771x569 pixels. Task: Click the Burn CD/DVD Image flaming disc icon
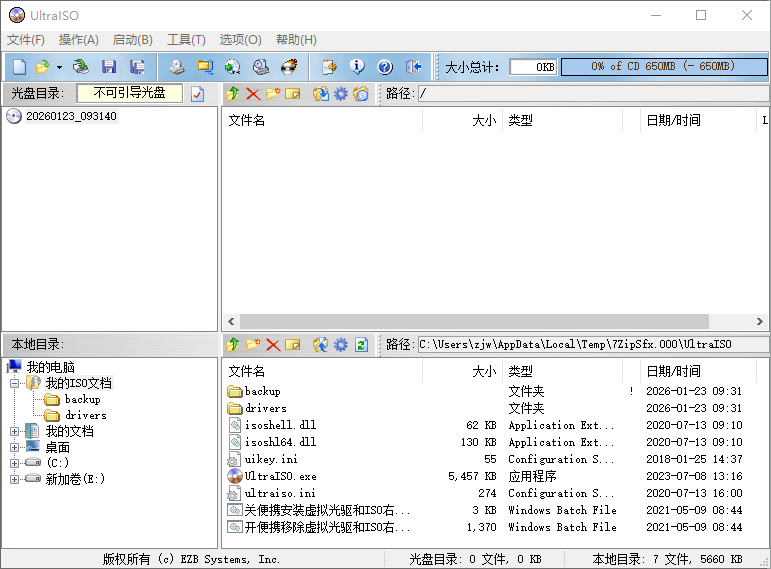click(289, 67)
